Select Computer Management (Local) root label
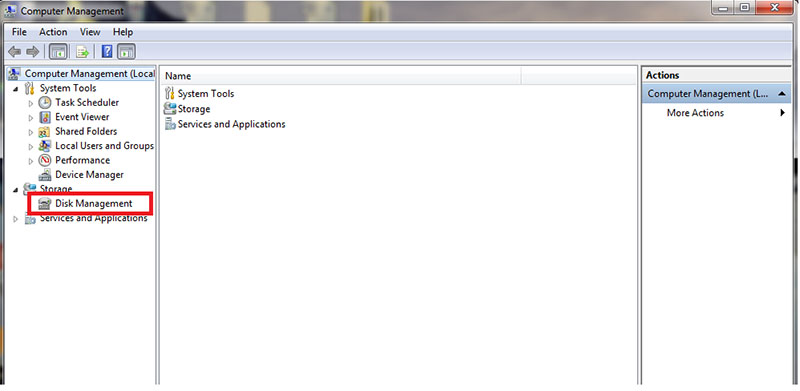The width and height of the screenshot is (800, 391). pos(90,74)
